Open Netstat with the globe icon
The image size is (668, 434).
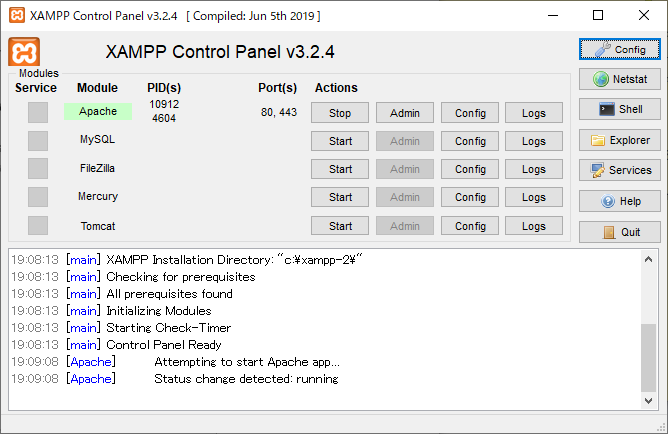[619, 79]
